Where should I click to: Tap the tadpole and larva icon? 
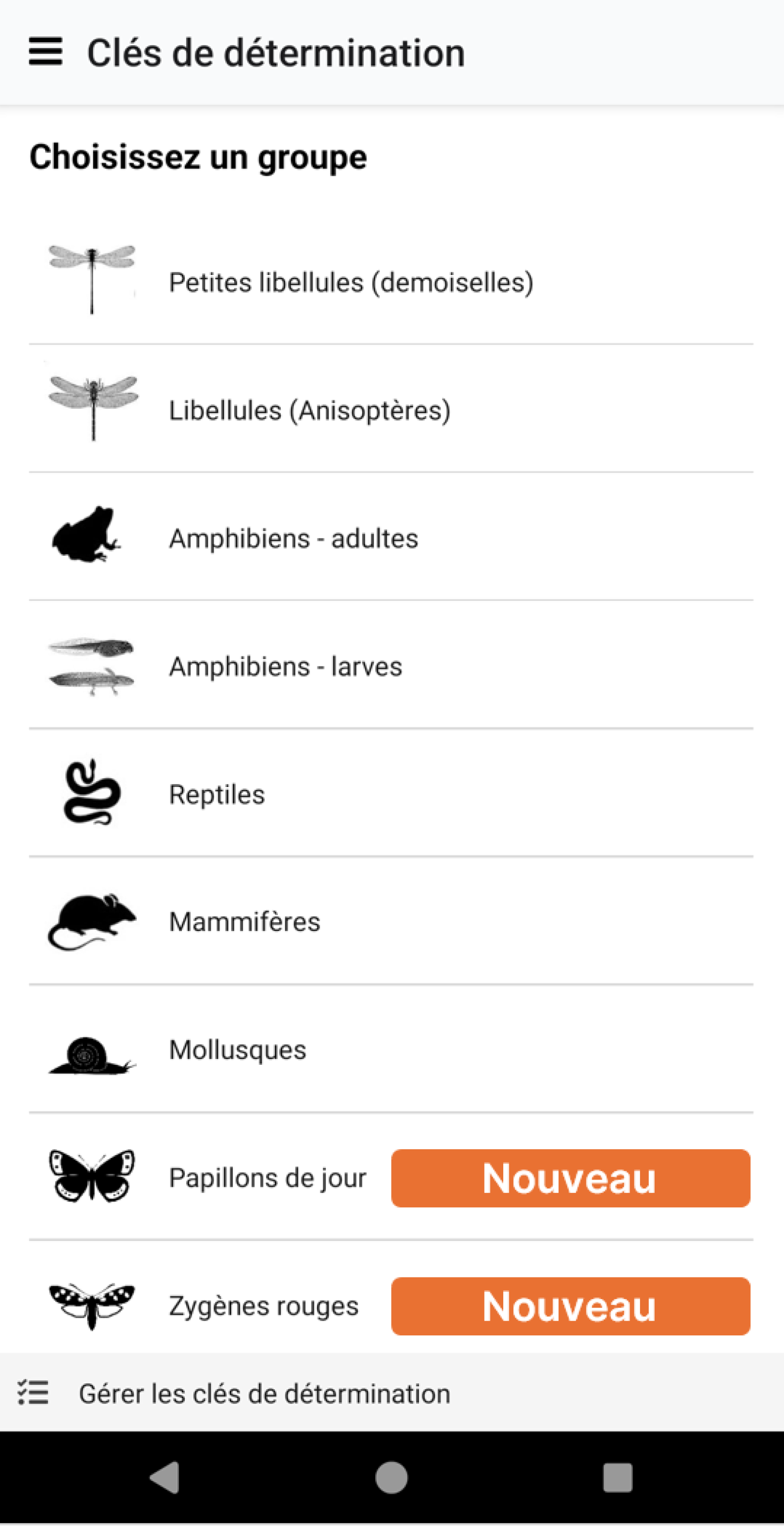click(x=91, y=665)
